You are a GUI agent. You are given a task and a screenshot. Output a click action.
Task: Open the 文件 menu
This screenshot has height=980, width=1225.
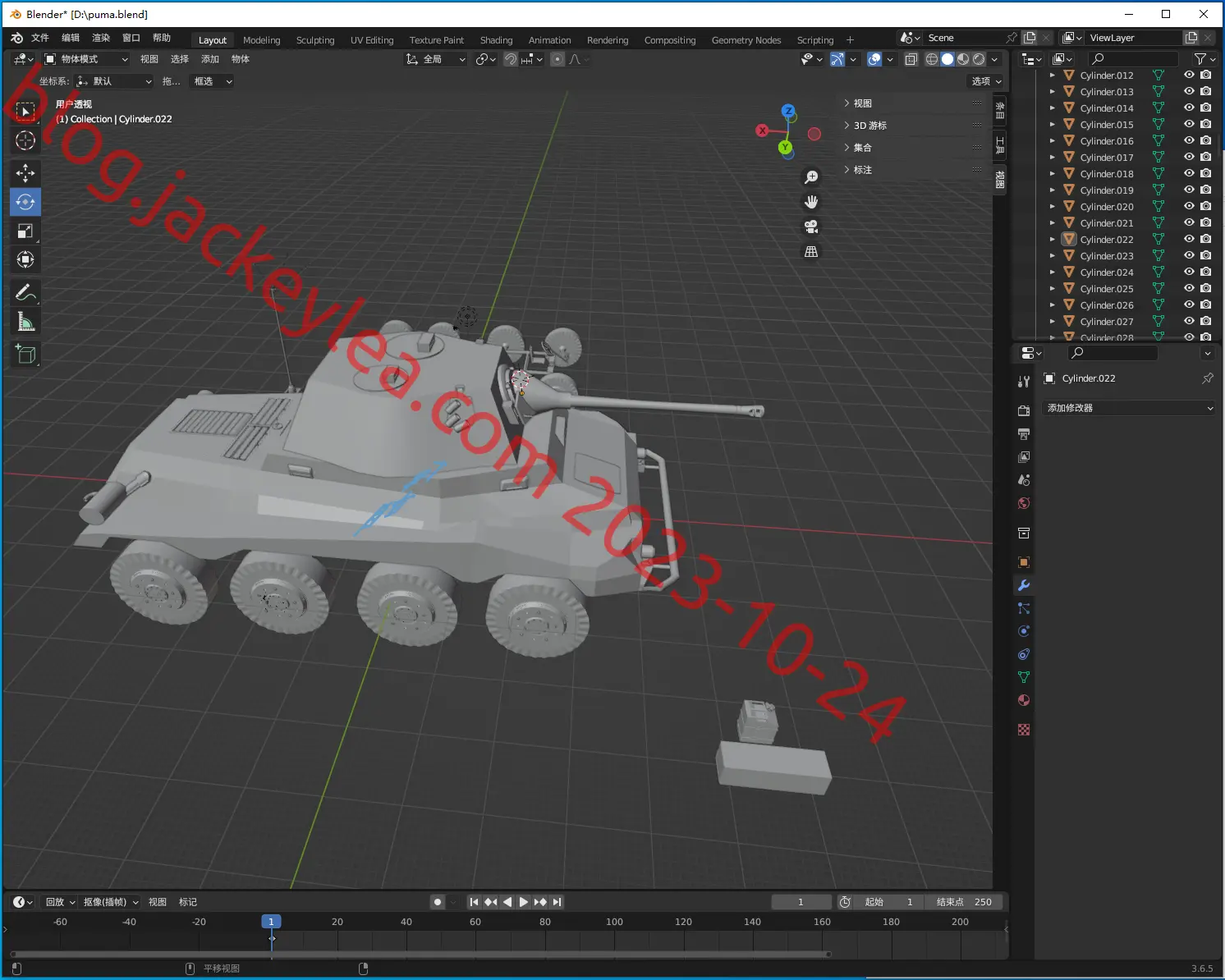coord(40,38)
